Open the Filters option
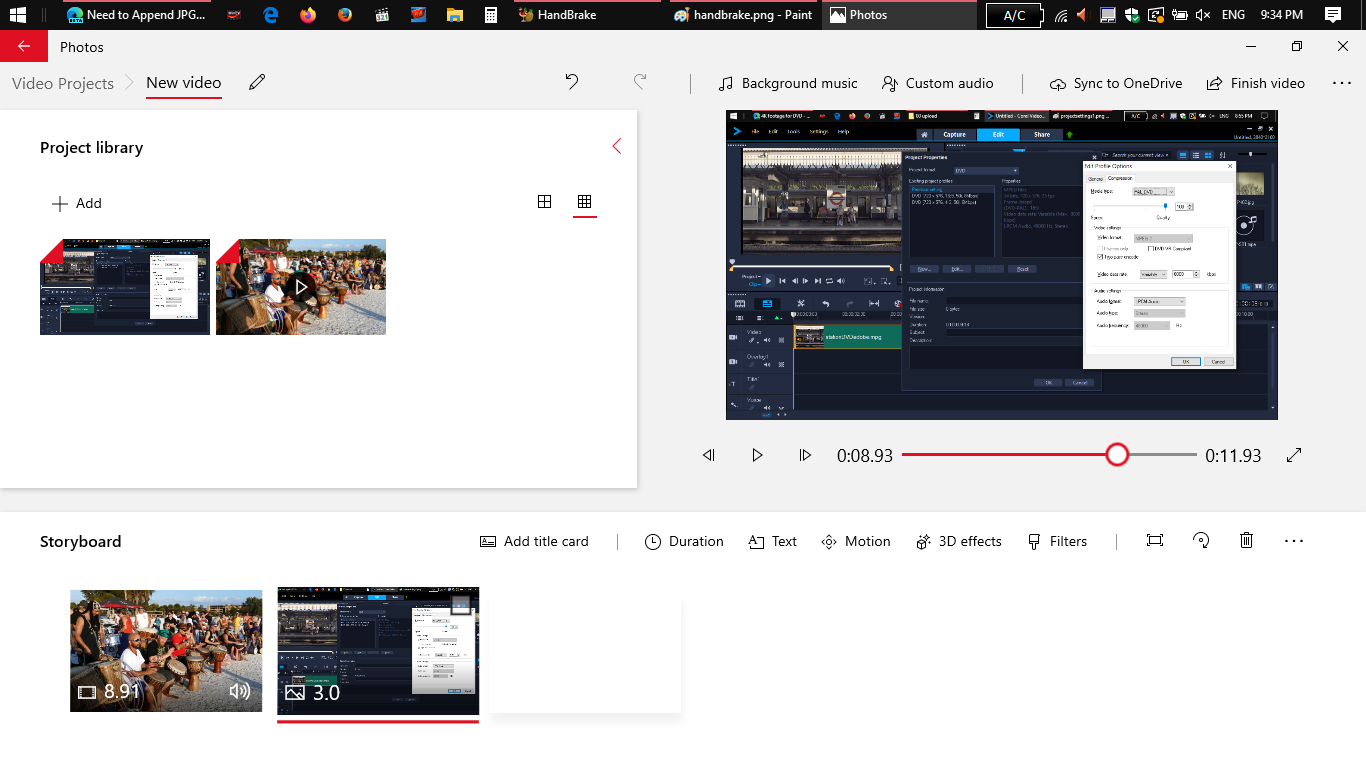This screenshot has width=1366, height=768. (x=1057, y=541)
